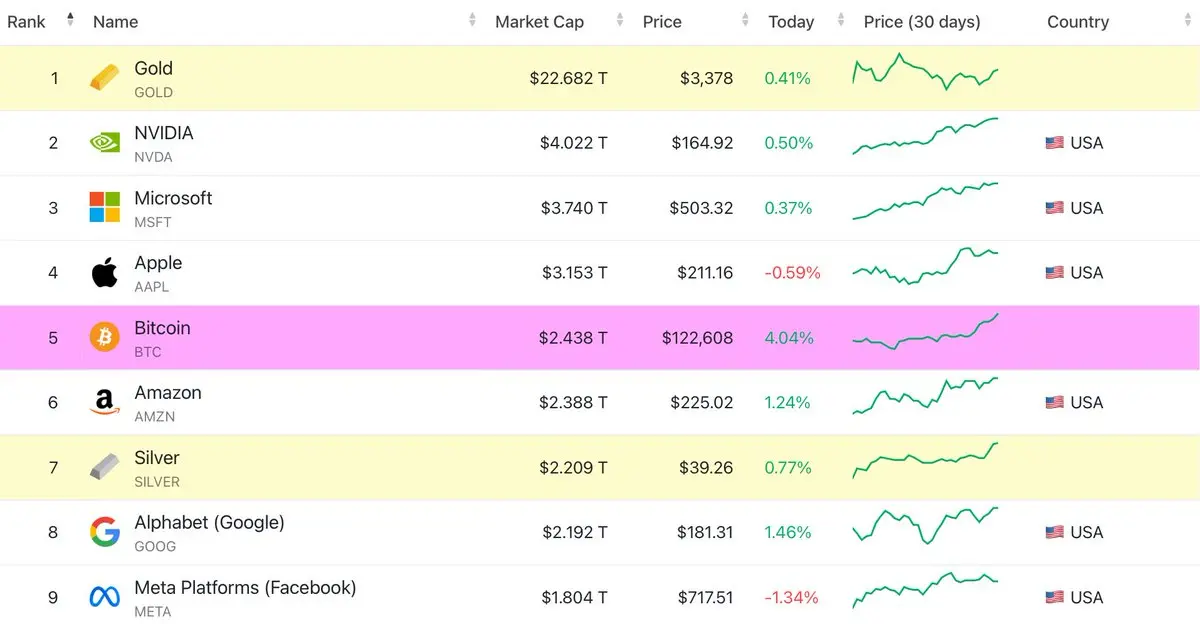Click the Price column header
Screen dimensions: 1200x624
coord(663,22)
